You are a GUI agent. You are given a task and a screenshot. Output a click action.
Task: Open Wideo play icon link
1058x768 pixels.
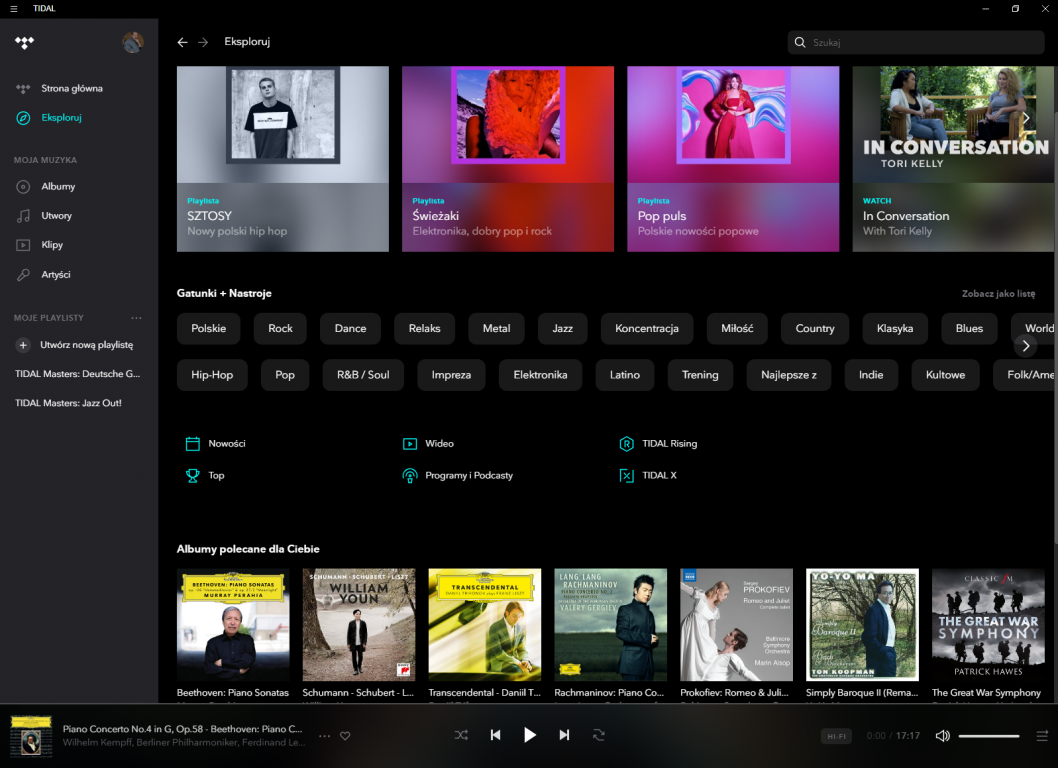point(410,444)
